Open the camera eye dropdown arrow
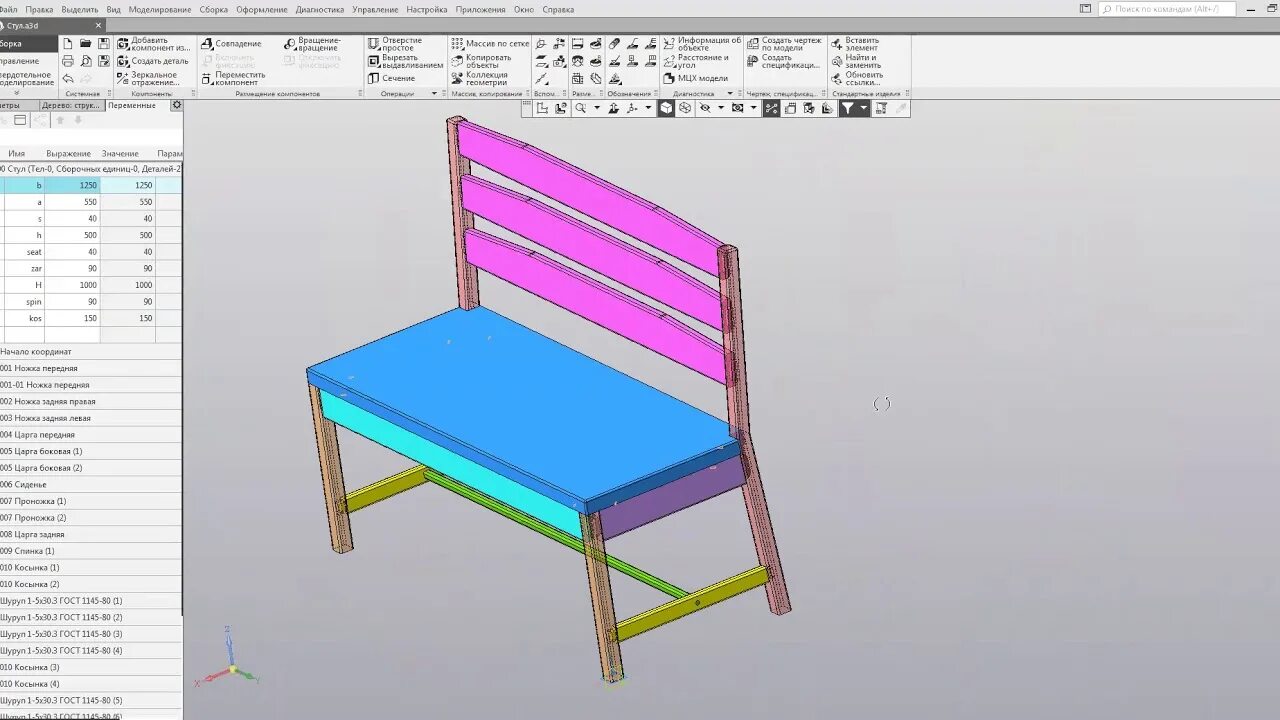The width and height of the screenshot is (1280, 720). pos(753,108)
